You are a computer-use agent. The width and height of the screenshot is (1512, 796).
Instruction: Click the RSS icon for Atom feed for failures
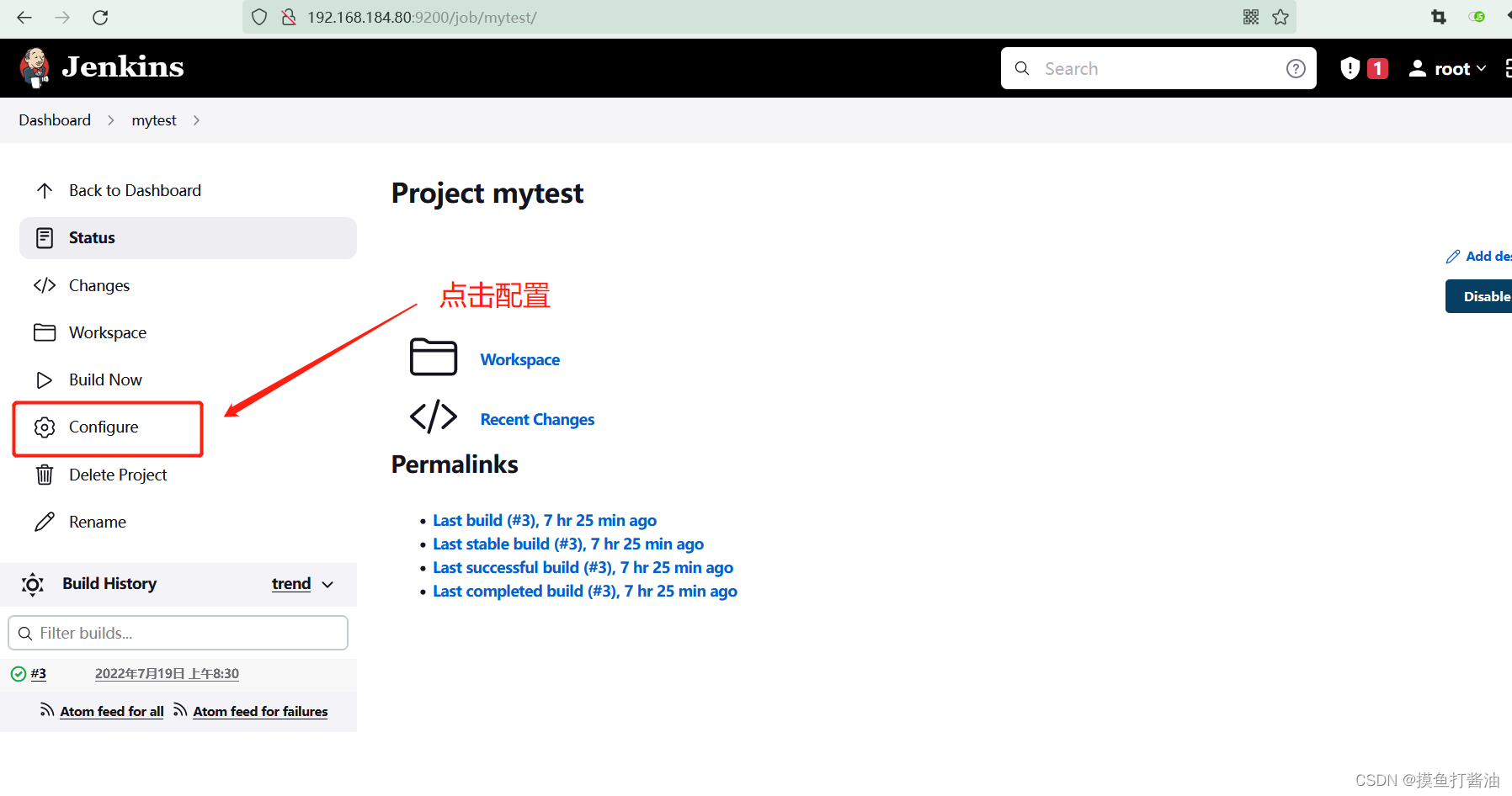(180, 710)
